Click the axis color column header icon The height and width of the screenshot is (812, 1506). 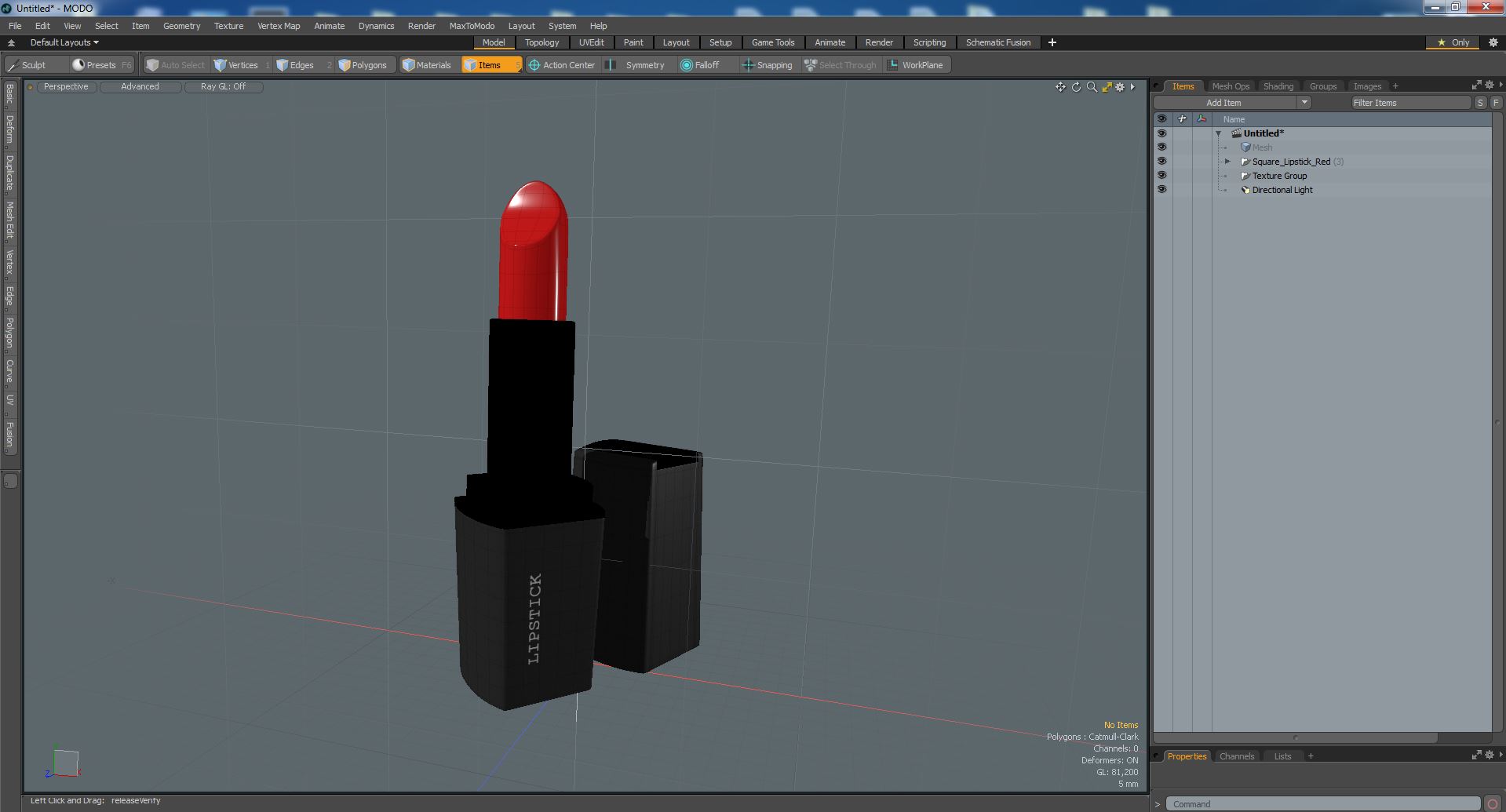pyautogui.click(x=1202, y=119)
